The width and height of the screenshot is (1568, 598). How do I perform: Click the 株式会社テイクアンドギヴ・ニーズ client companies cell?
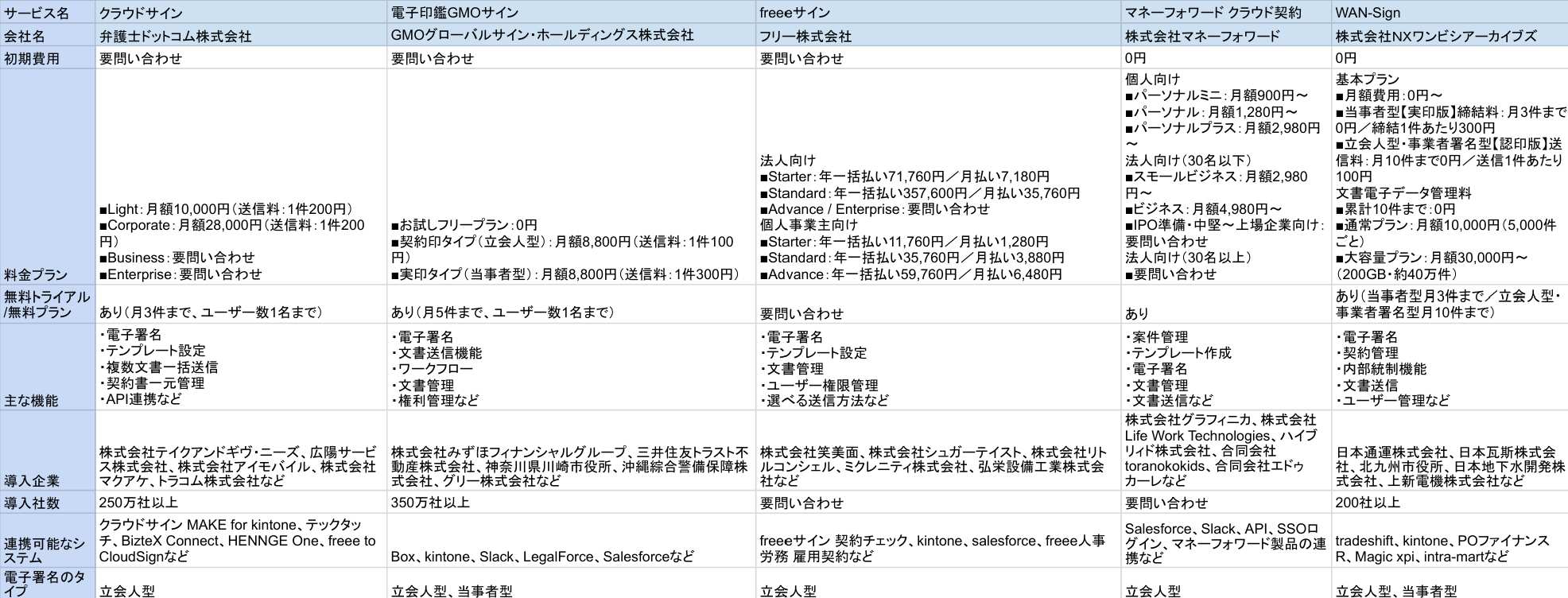(x=241, y=450)
